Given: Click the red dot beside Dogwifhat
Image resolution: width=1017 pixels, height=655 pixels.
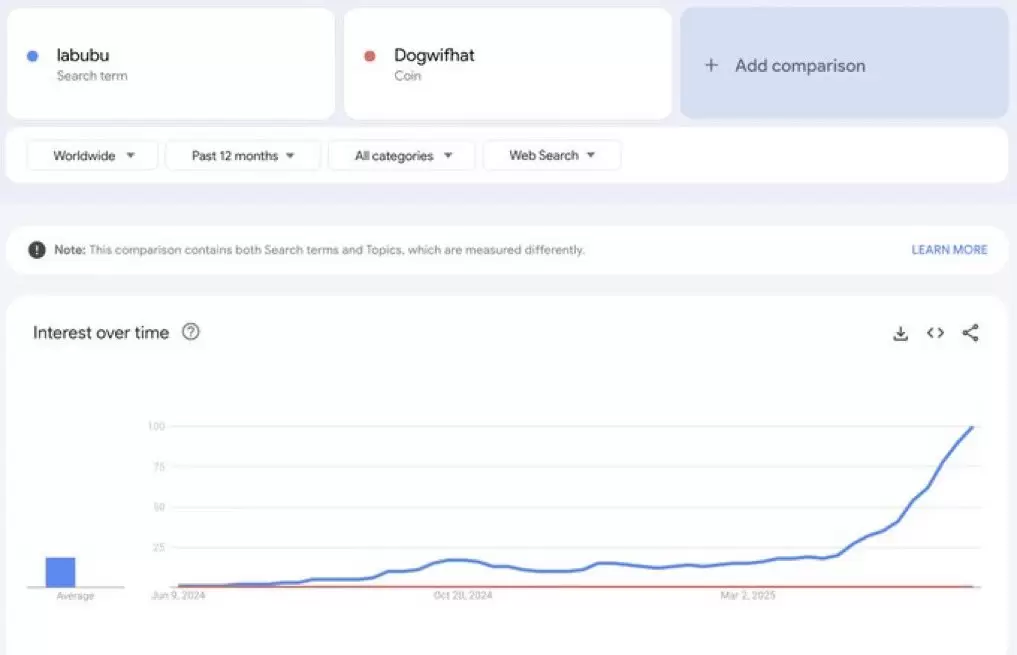Looking at the screenshot, I should (370, 56).
